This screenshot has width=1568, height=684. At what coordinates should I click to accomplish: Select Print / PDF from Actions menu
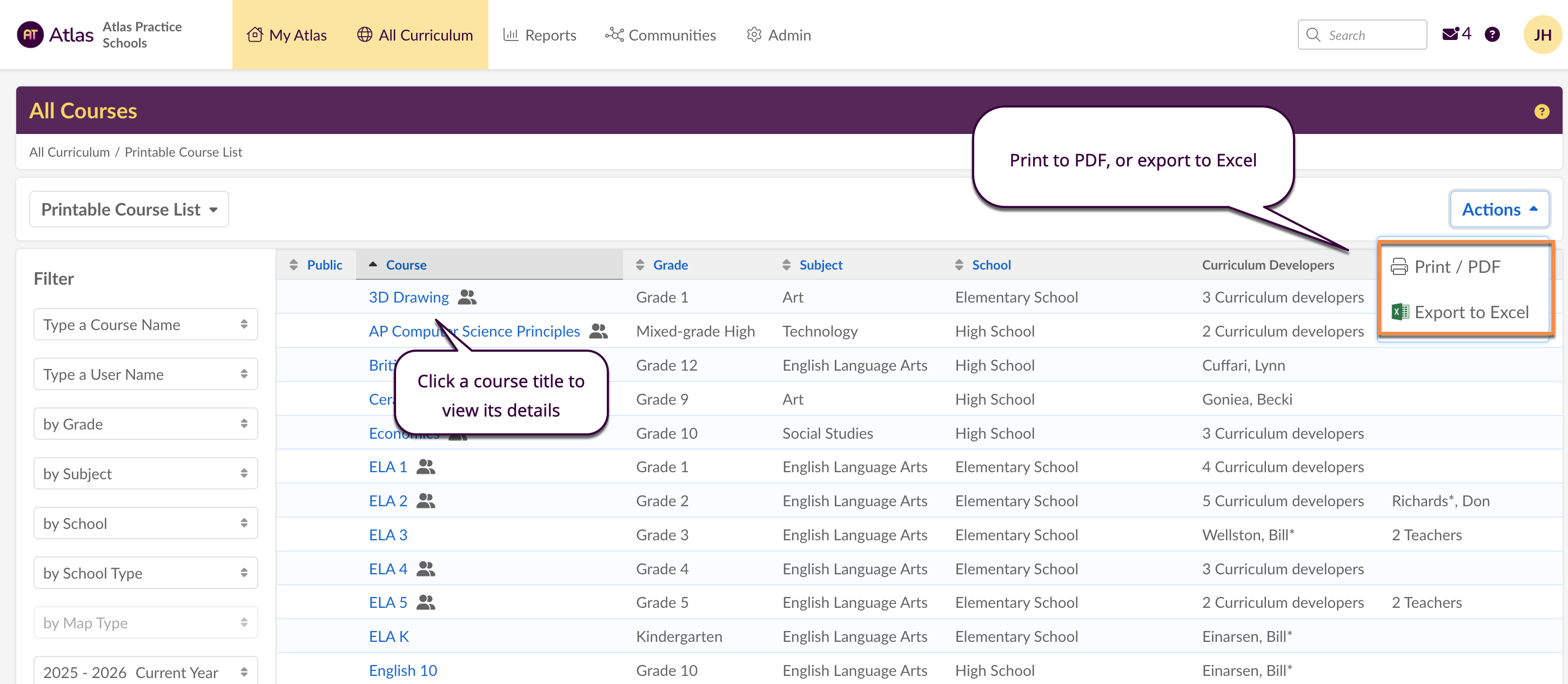(x=1457, y=266)
